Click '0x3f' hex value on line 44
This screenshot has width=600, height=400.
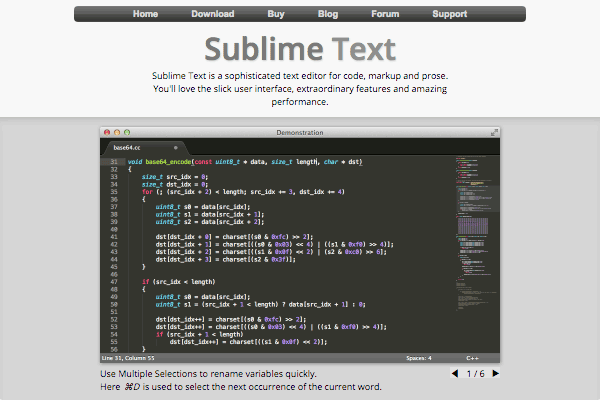[279, 260]
